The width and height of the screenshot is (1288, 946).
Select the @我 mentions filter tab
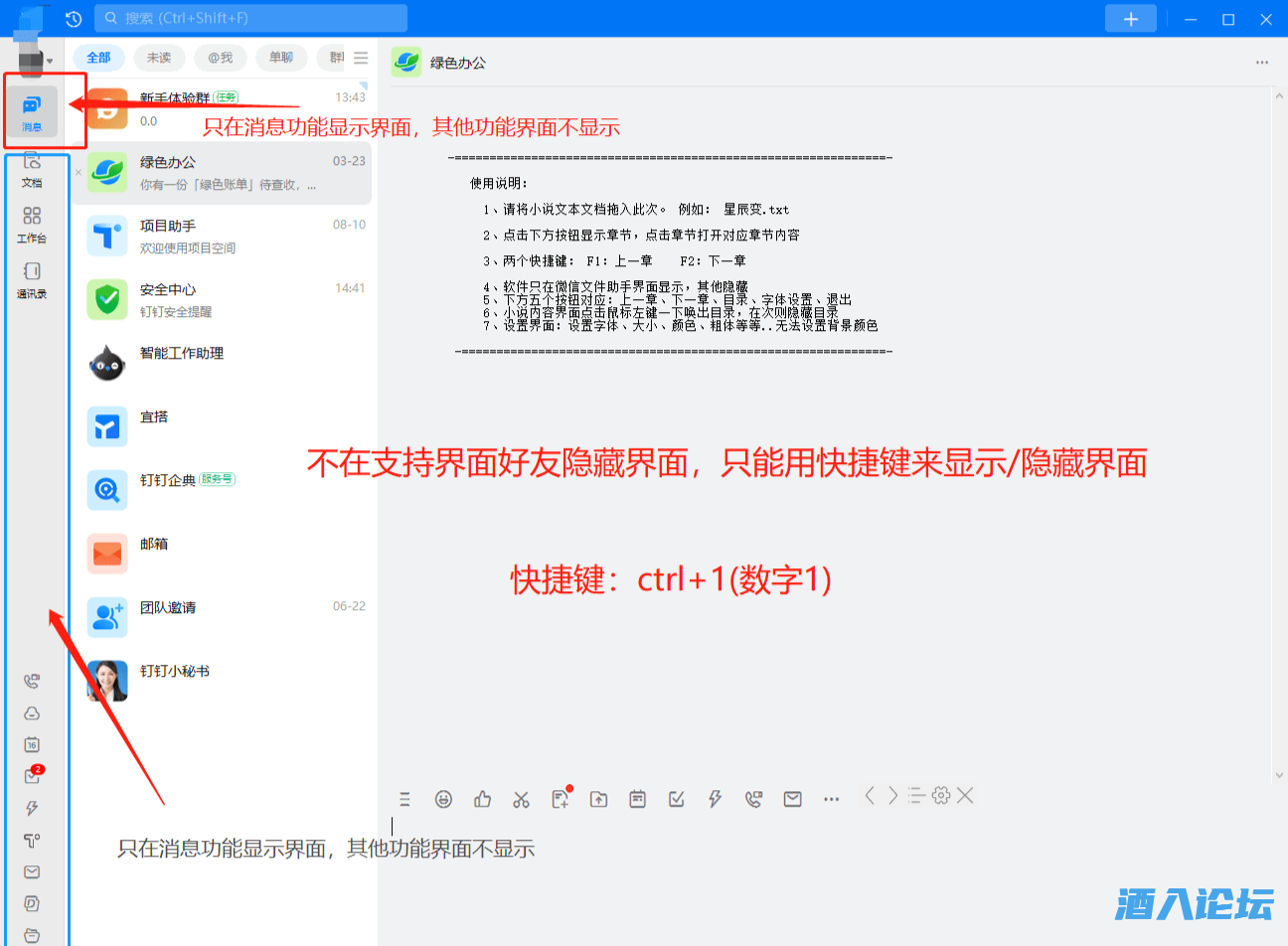pyautogui.click(x=221, y=58)
